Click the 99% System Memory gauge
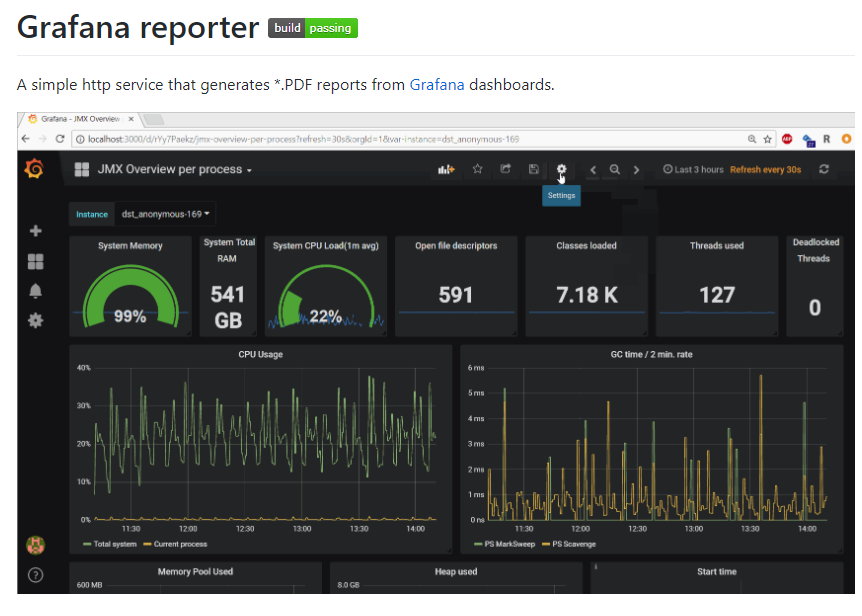The image size is (862, 616). click(130, 297)
